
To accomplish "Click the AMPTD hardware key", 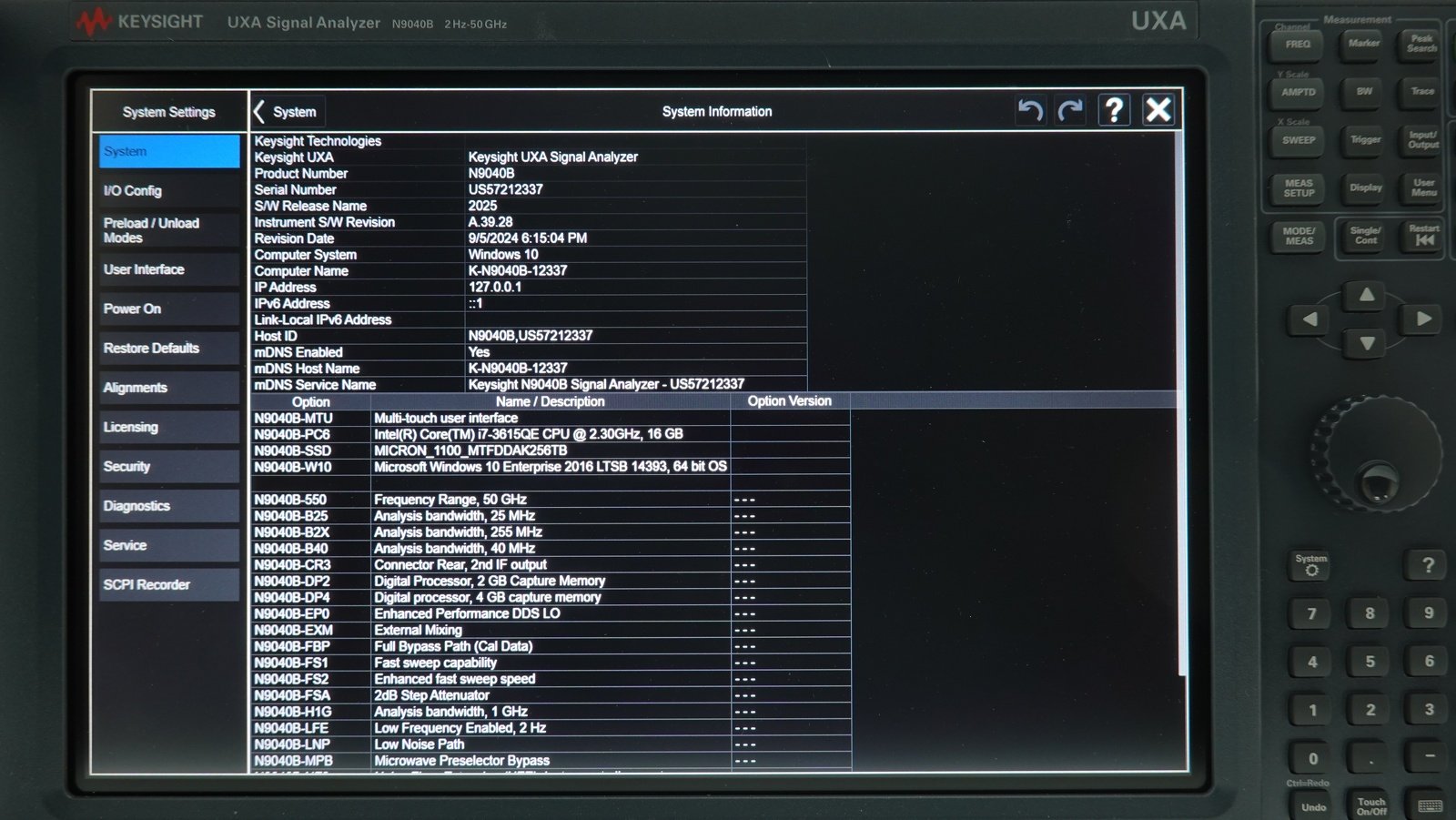I will 1299,93.
